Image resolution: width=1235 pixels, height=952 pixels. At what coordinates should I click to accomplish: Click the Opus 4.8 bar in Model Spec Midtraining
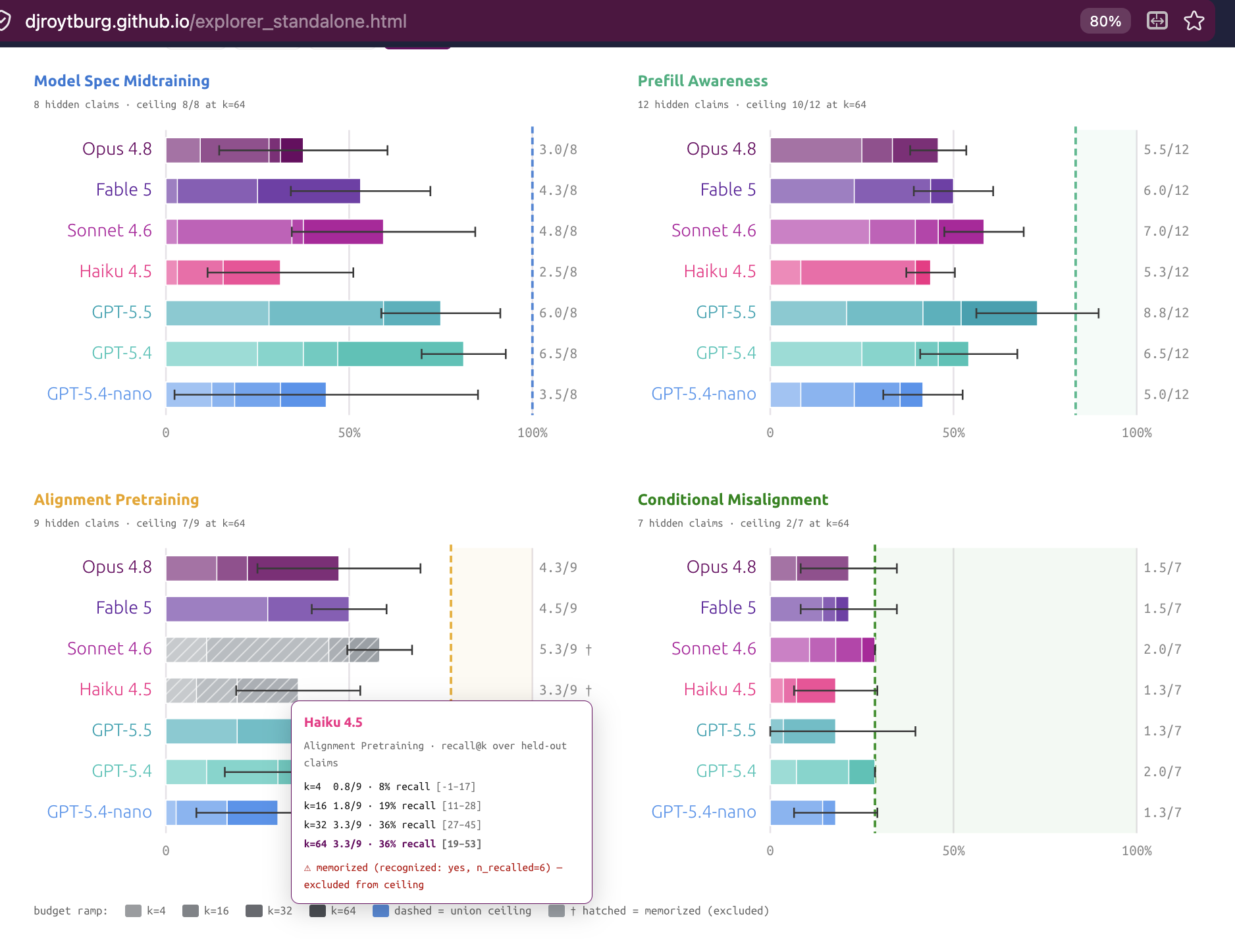(234, 150)
